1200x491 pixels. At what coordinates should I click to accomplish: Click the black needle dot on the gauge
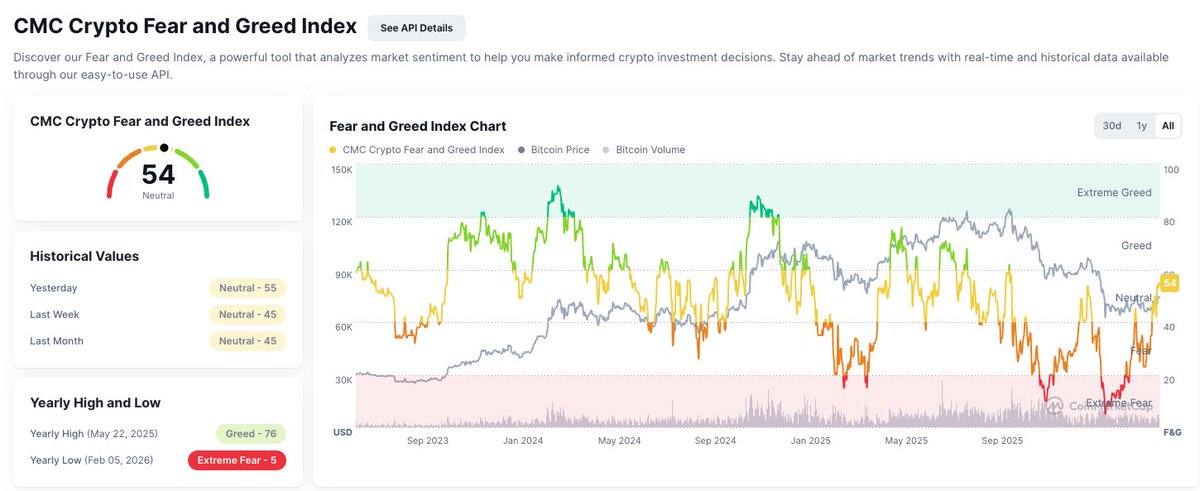[x=164, y=148]
